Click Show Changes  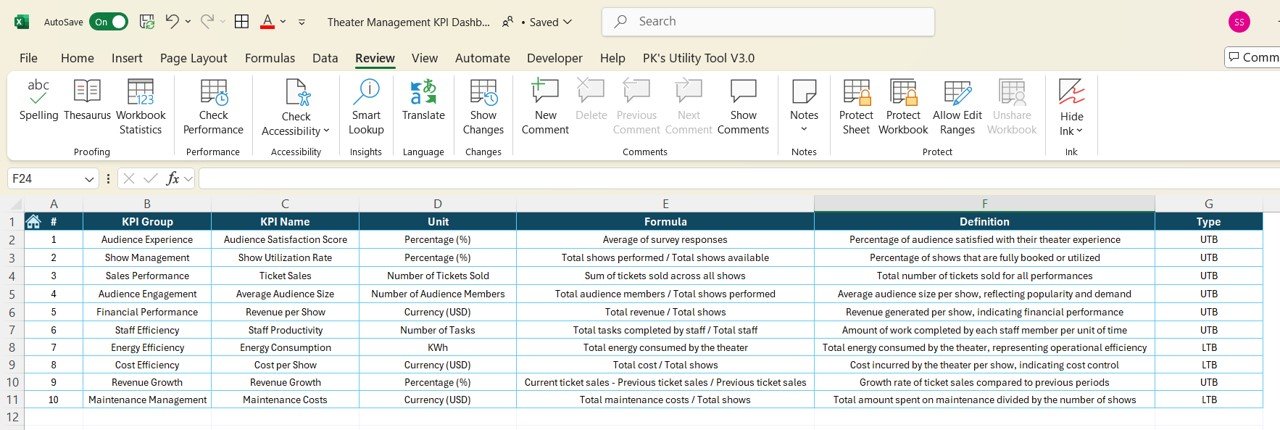pos(483,108)
